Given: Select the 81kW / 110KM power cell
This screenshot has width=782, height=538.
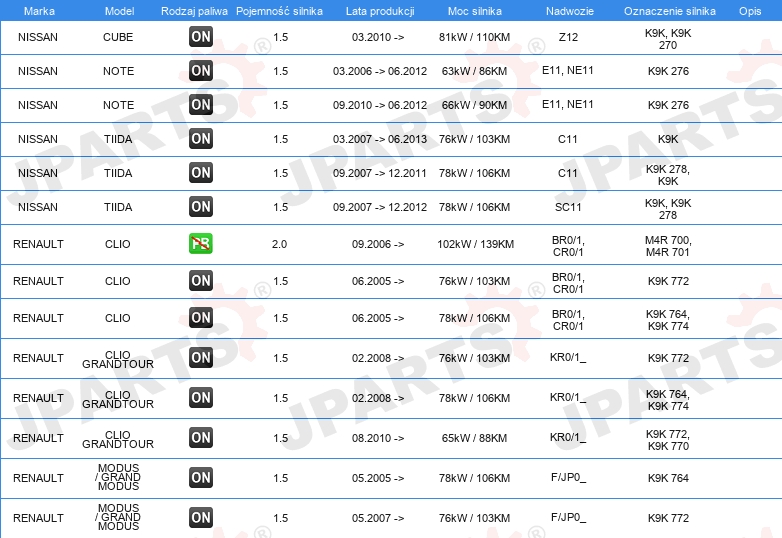Looking at the screenshot, I should click(x=474, y=37).
